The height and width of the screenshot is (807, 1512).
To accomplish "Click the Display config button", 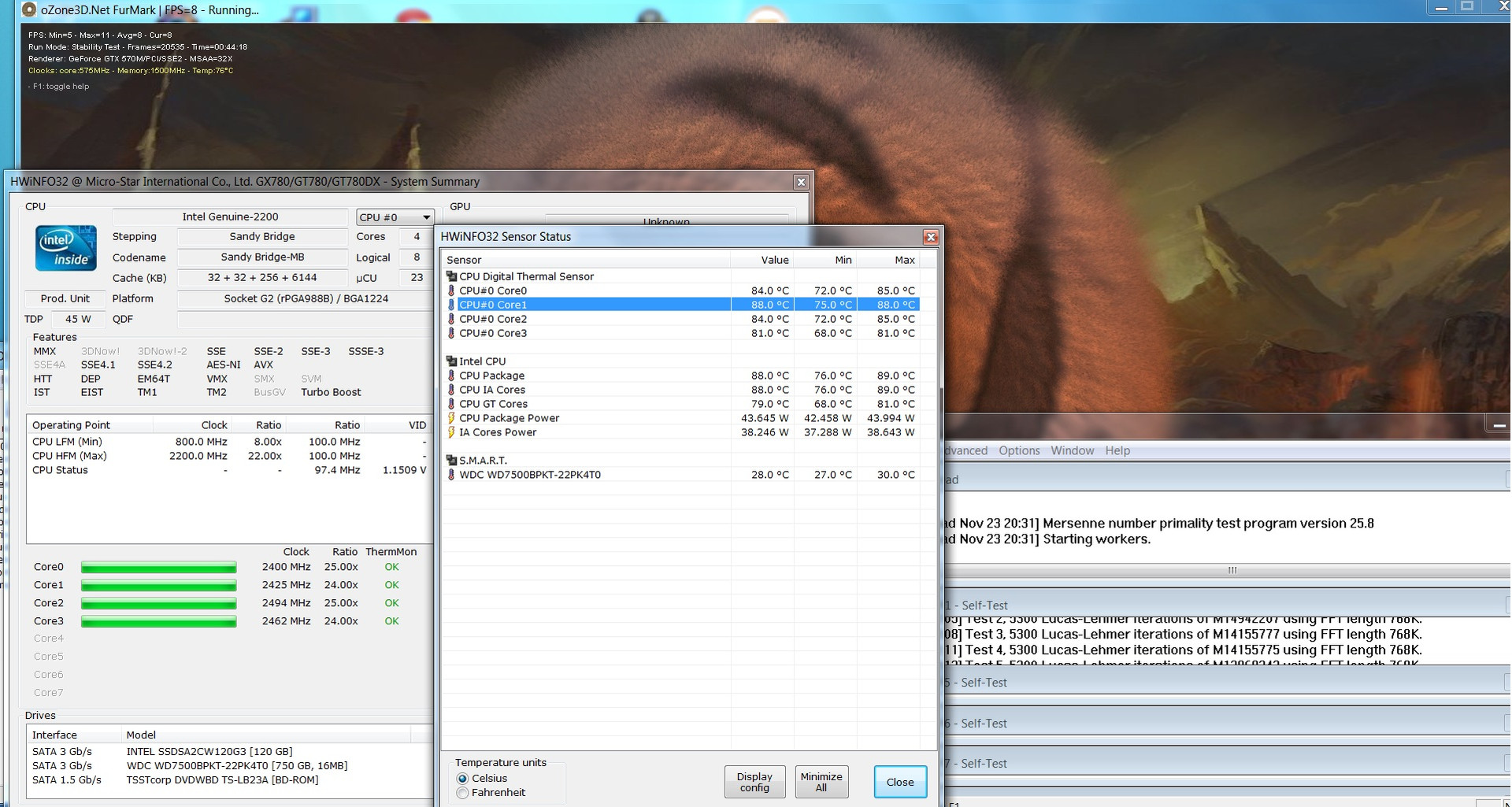I will 754,782.
